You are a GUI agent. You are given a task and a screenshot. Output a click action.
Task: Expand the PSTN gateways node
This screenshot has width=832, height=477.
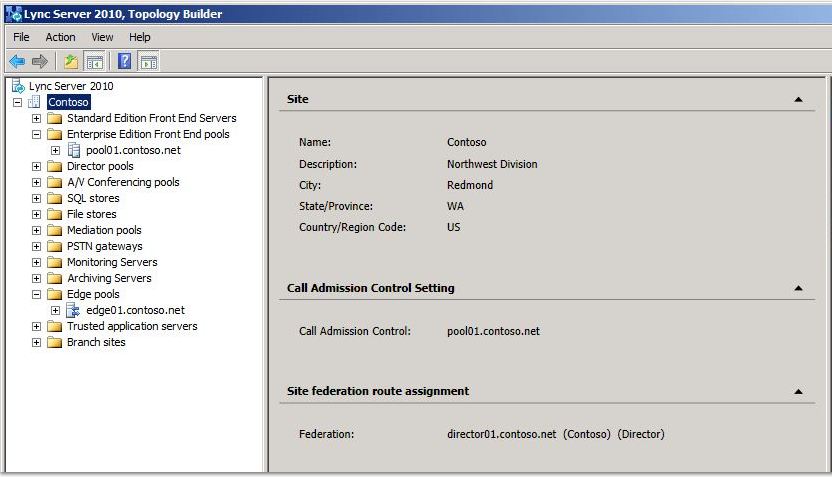pos(36,246)
